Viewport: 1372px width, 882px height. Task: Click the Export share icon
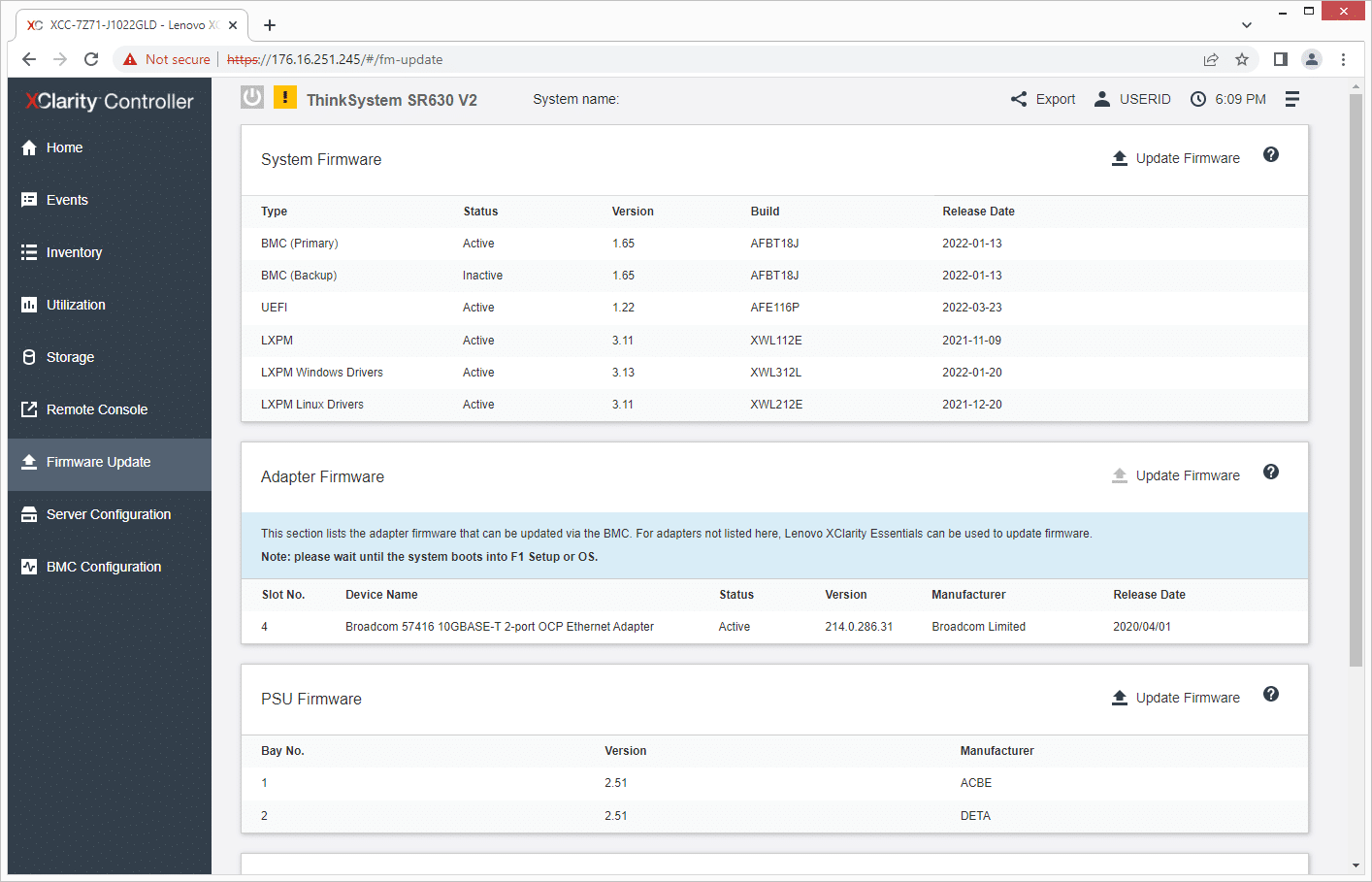(x=1019, y=99)
